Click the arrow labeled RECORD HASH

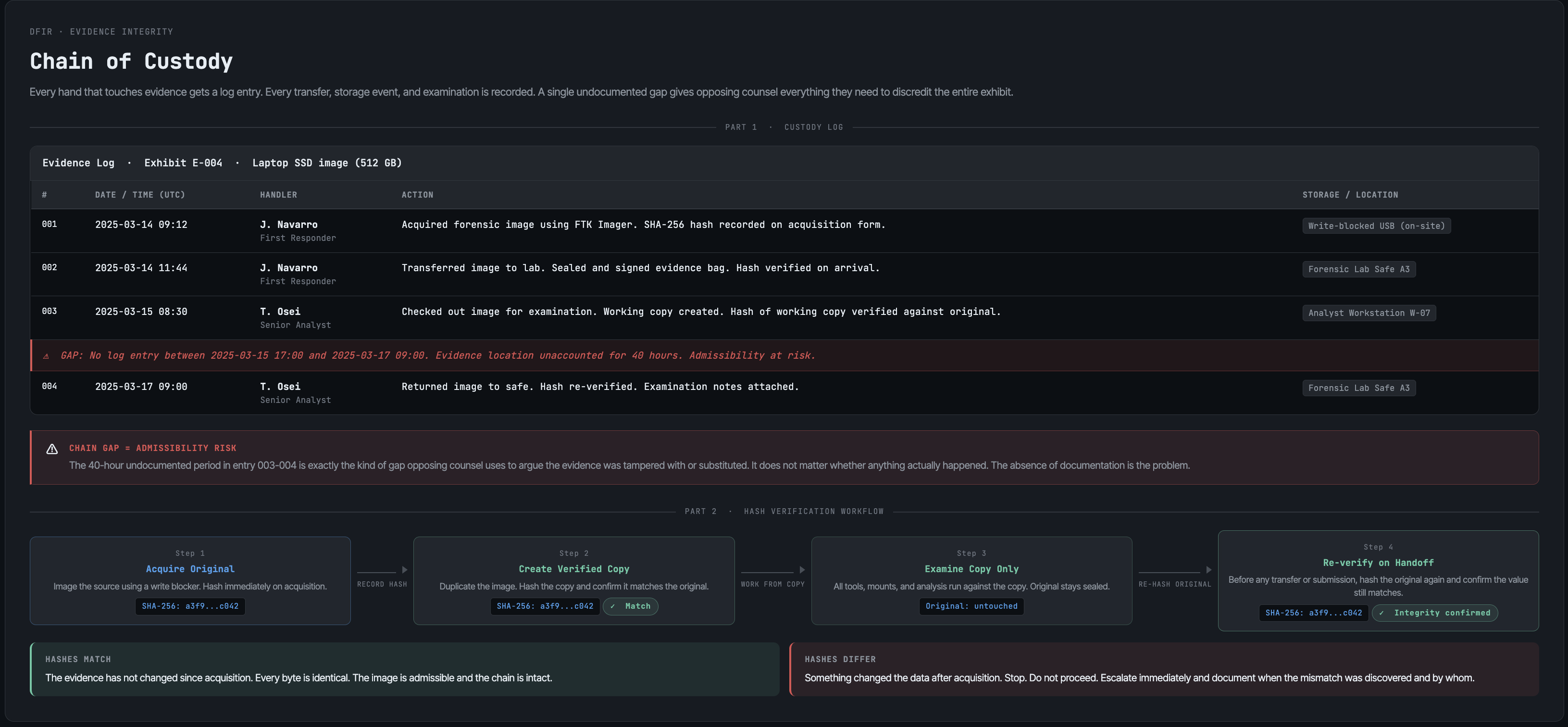click(x=382, y=570)
